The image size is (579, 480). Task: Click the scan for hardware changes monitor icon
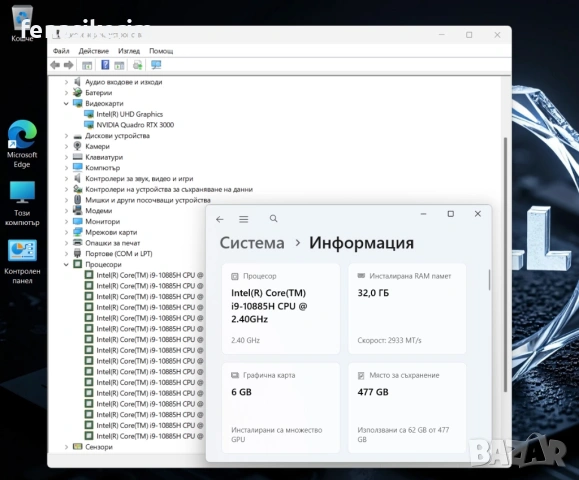156,65
